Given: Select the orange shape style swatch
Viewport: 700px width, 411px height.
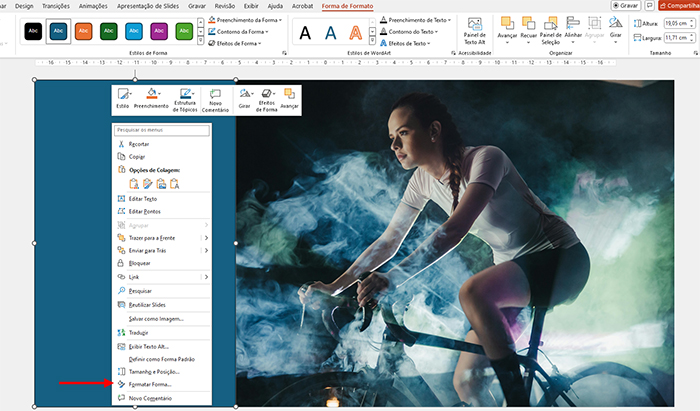Looking at the screenshot, I should coord(83,31).
